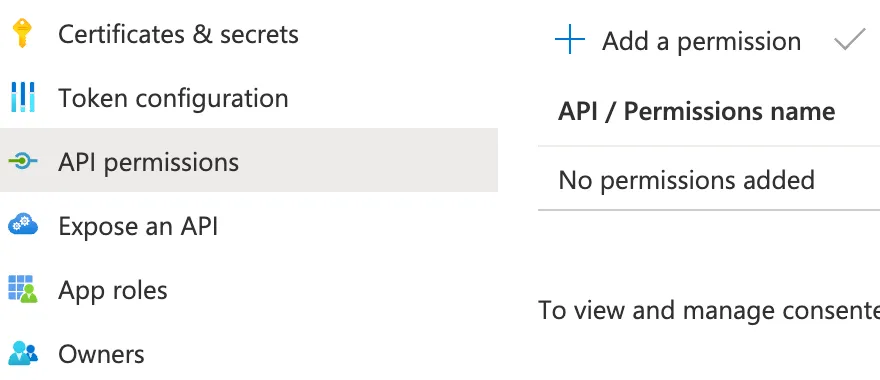Click the App roles grid icon
The height and width of the screenshot is (380, 880).
tap(23, 289)
